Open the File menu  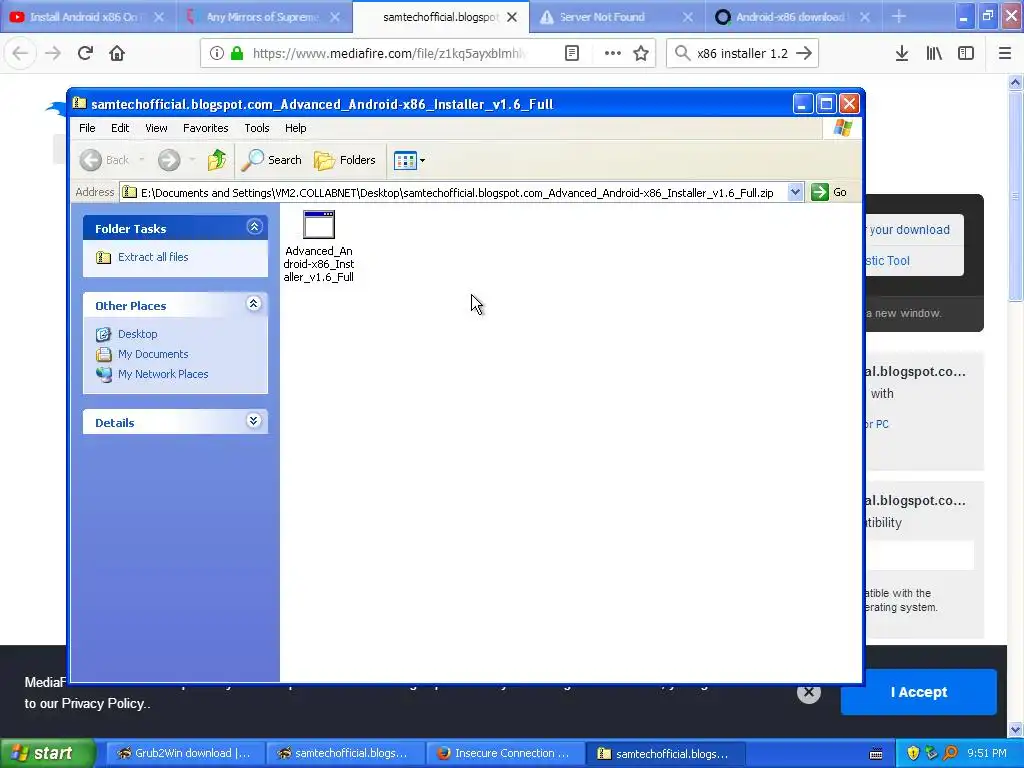pyautogui.click(x=87, y=128)
